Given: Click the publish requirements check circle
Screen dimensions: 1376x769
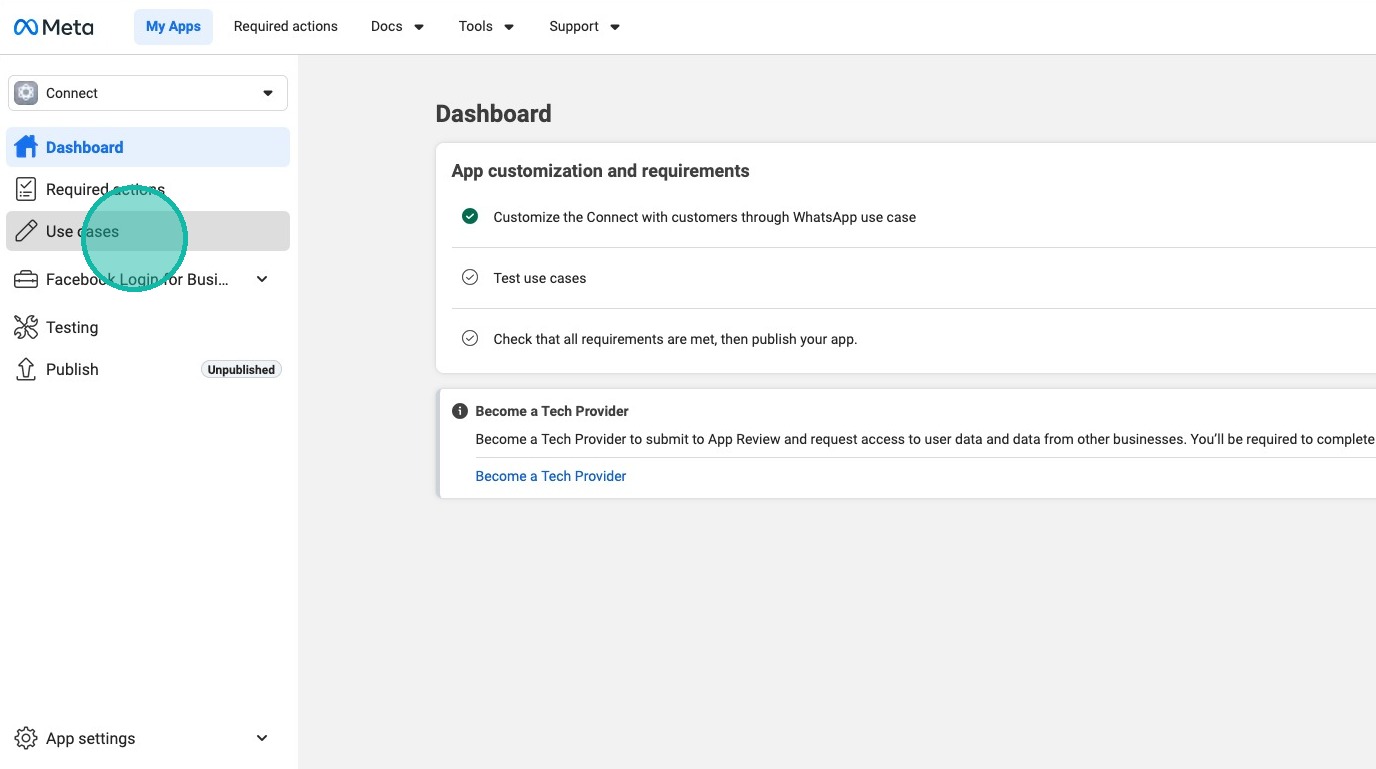Looking at the screenshot, I should (470, 338).
